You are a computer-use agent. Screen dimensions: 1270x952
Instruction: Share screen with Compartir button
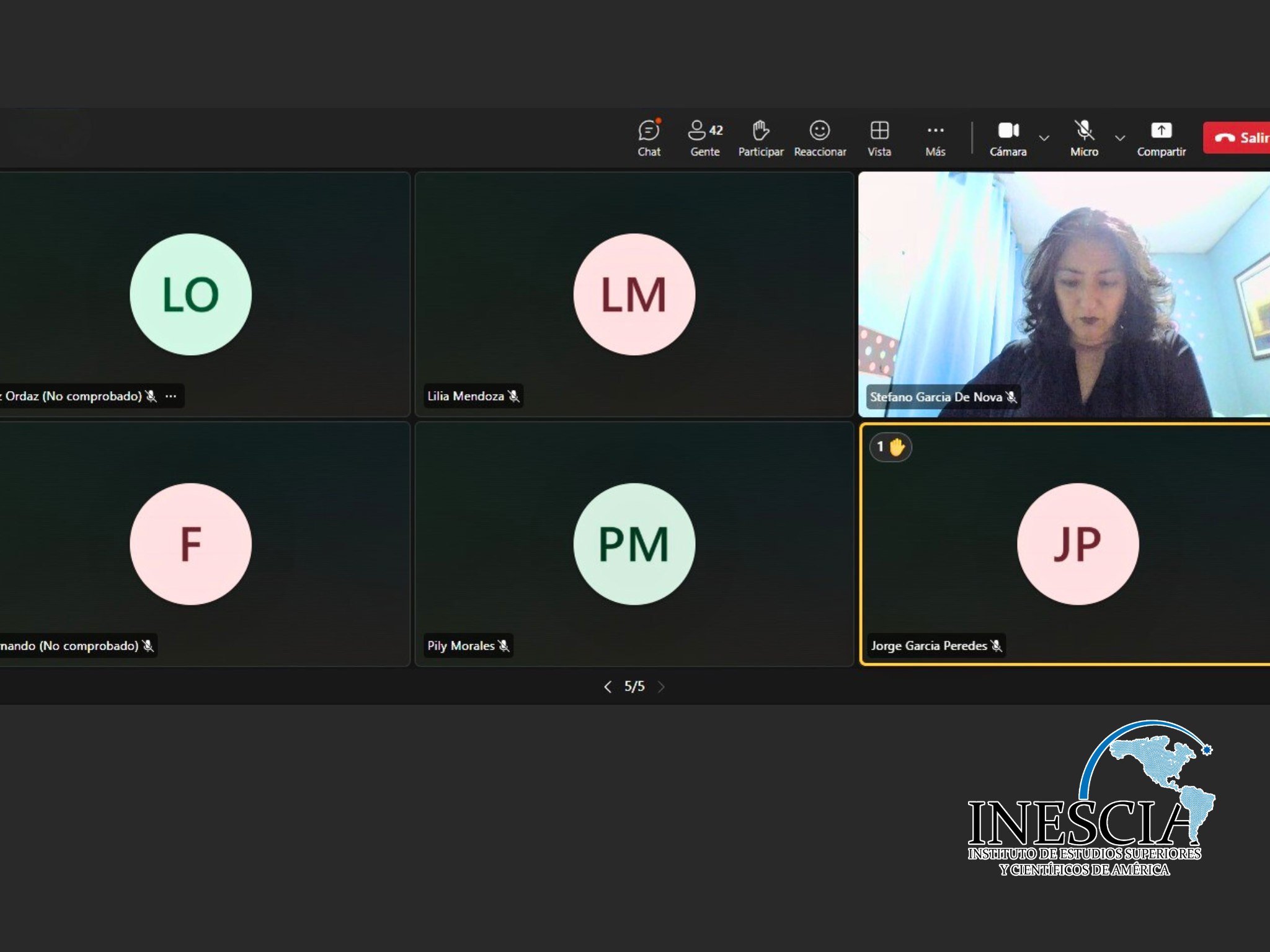[1161, 138]
